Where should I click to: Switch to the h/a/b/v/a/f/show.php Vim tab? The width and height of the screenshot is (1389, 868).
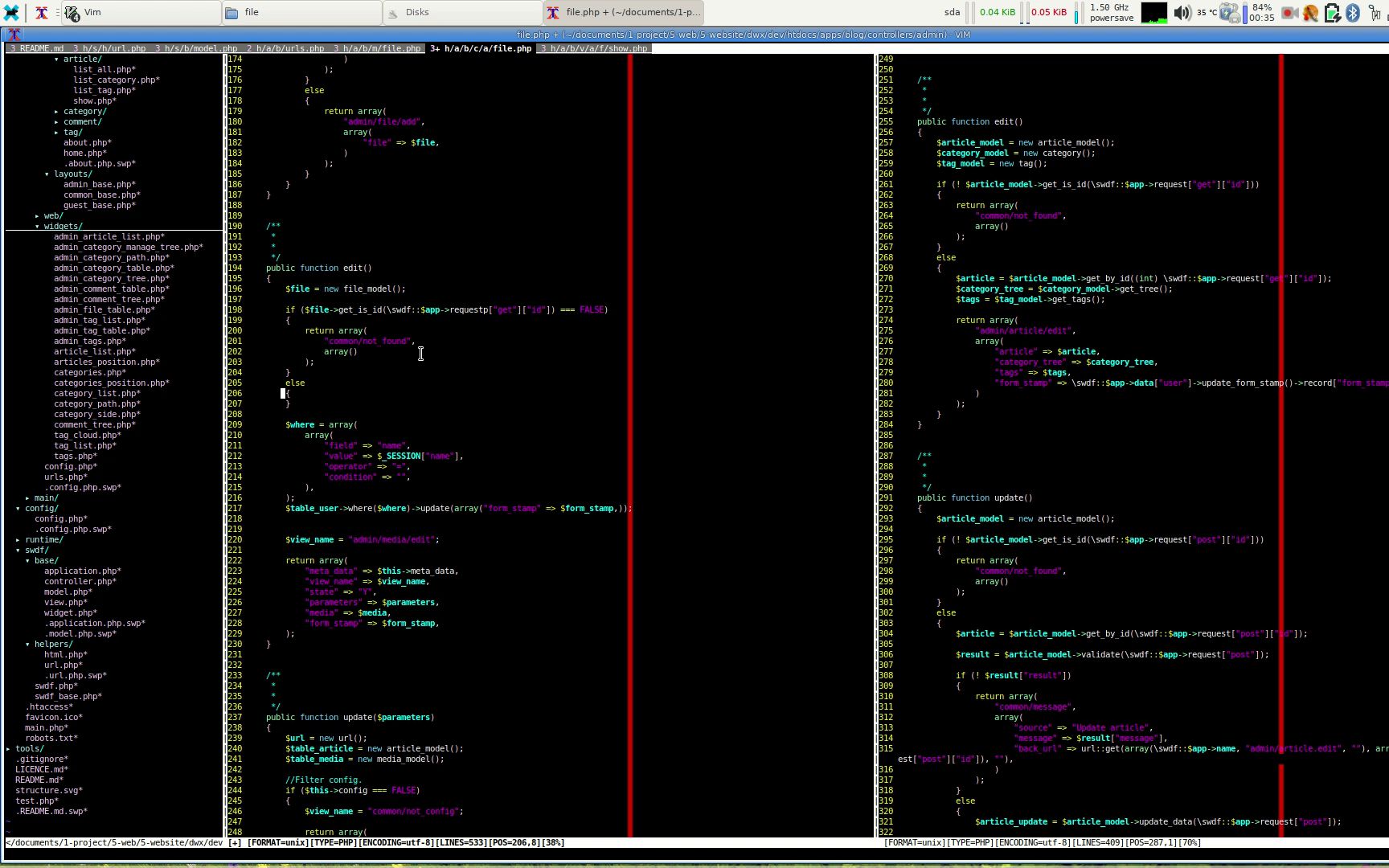[594, 48]
